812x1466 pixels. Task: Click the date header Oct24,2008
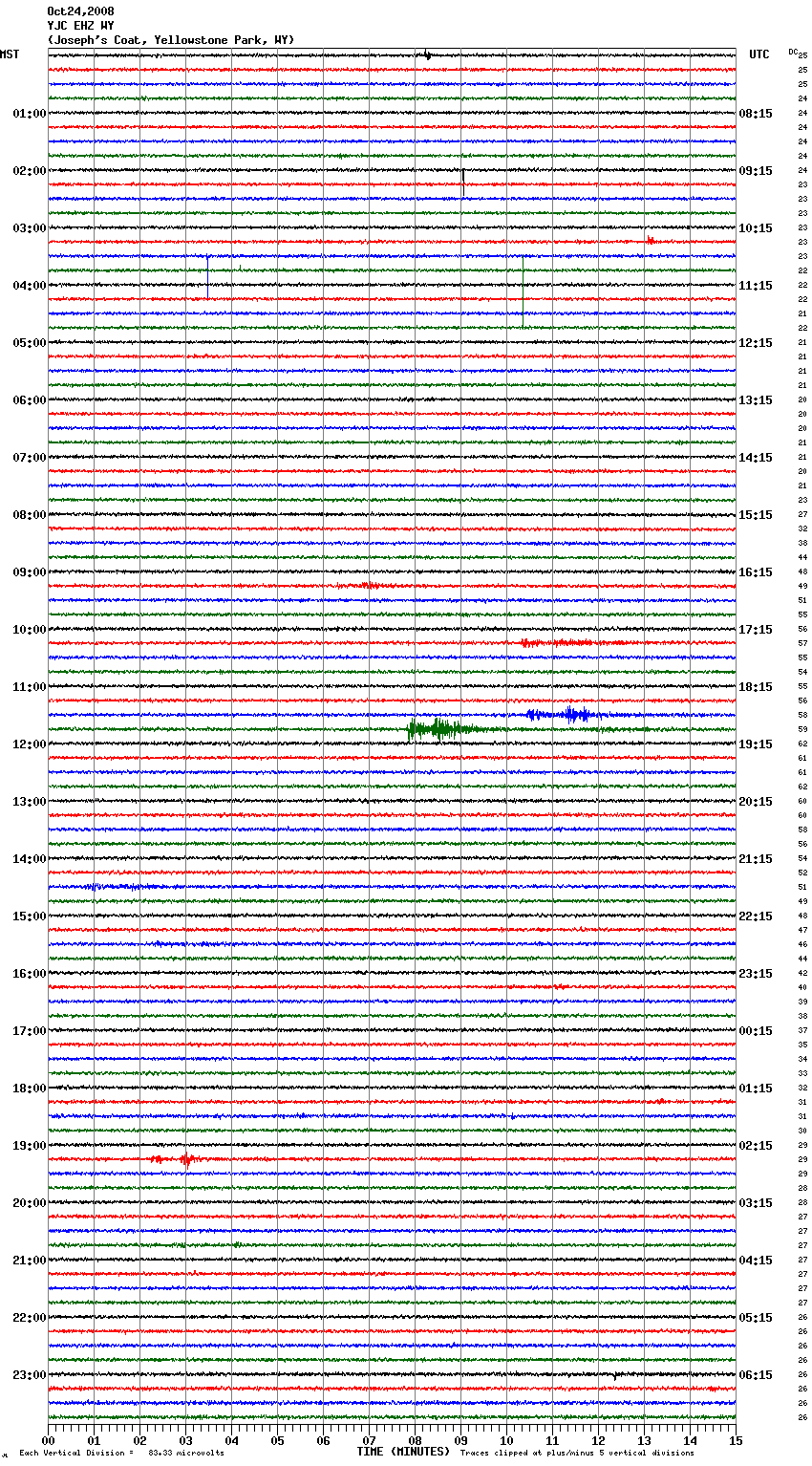(x=80, y=11)
